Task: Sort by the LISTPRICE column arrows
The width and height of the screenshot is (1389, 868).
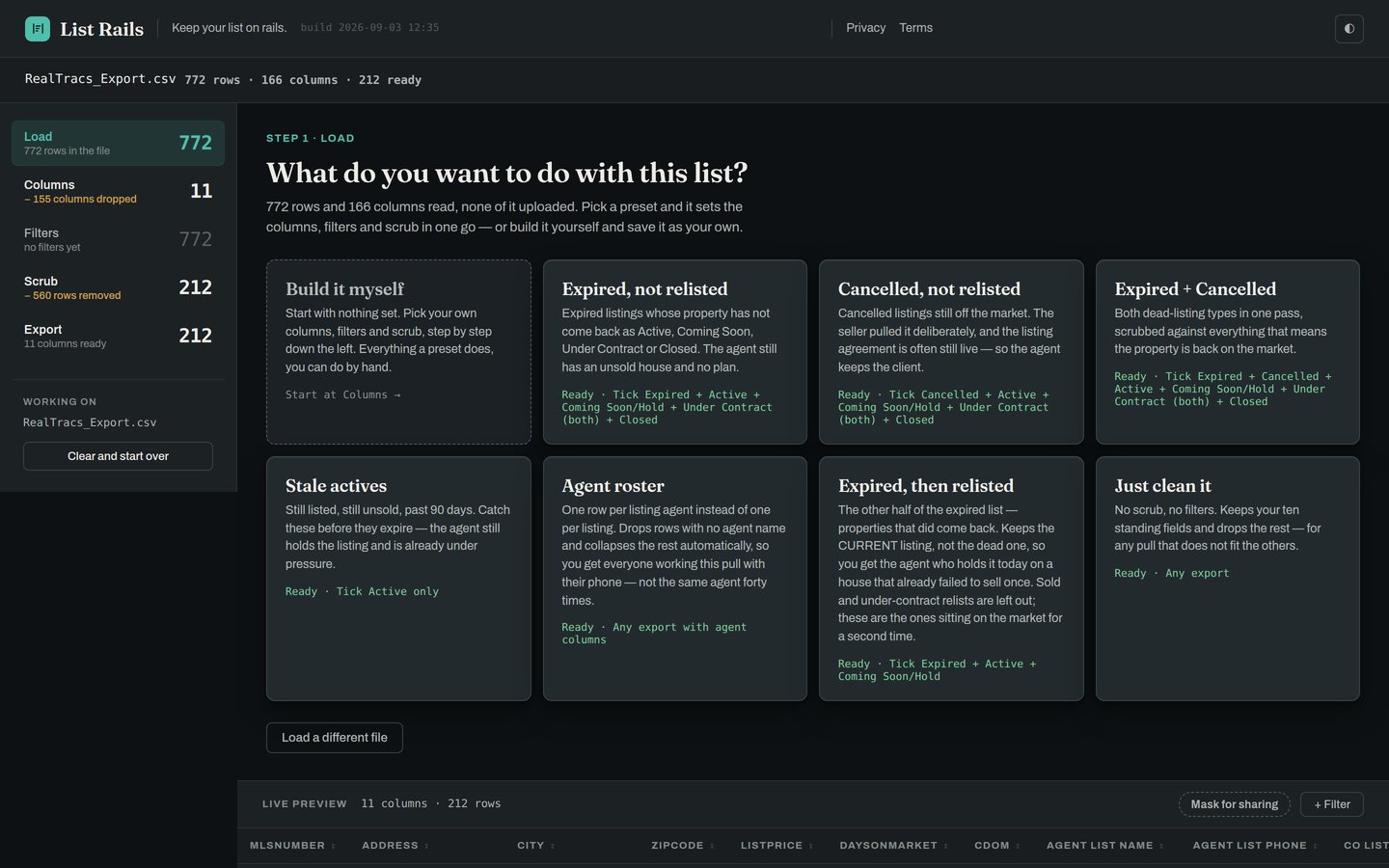Action: [x=811, y=846]
